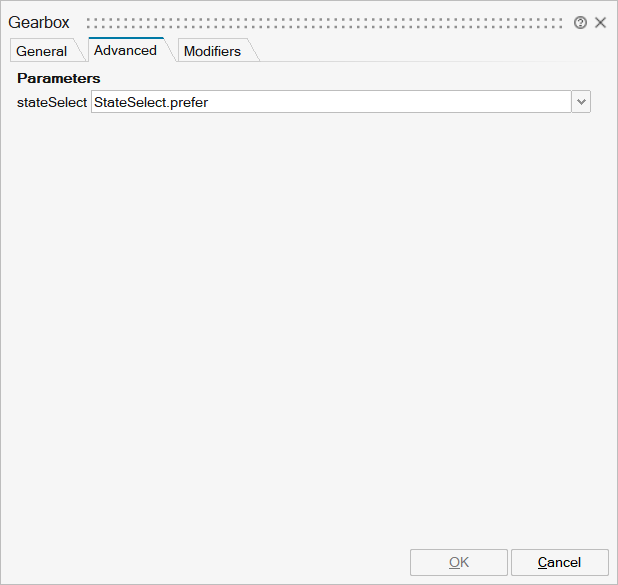Click the stateSelect parameter label
Screen dimensions: 618x585
[x=52, y=102]
